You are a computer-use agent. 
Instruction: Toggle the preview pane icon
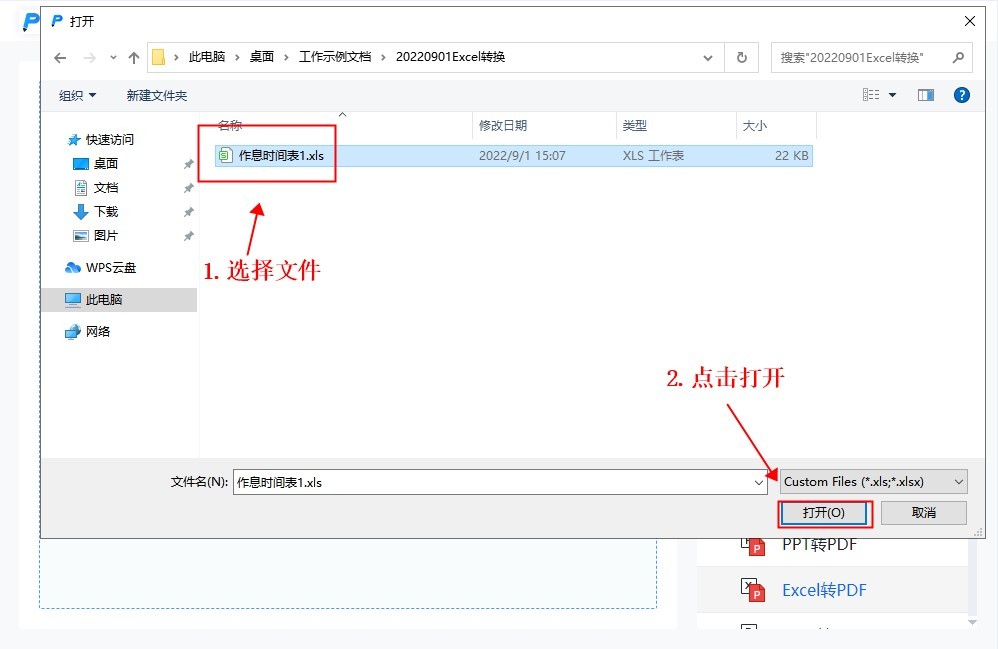click(925, 95)
